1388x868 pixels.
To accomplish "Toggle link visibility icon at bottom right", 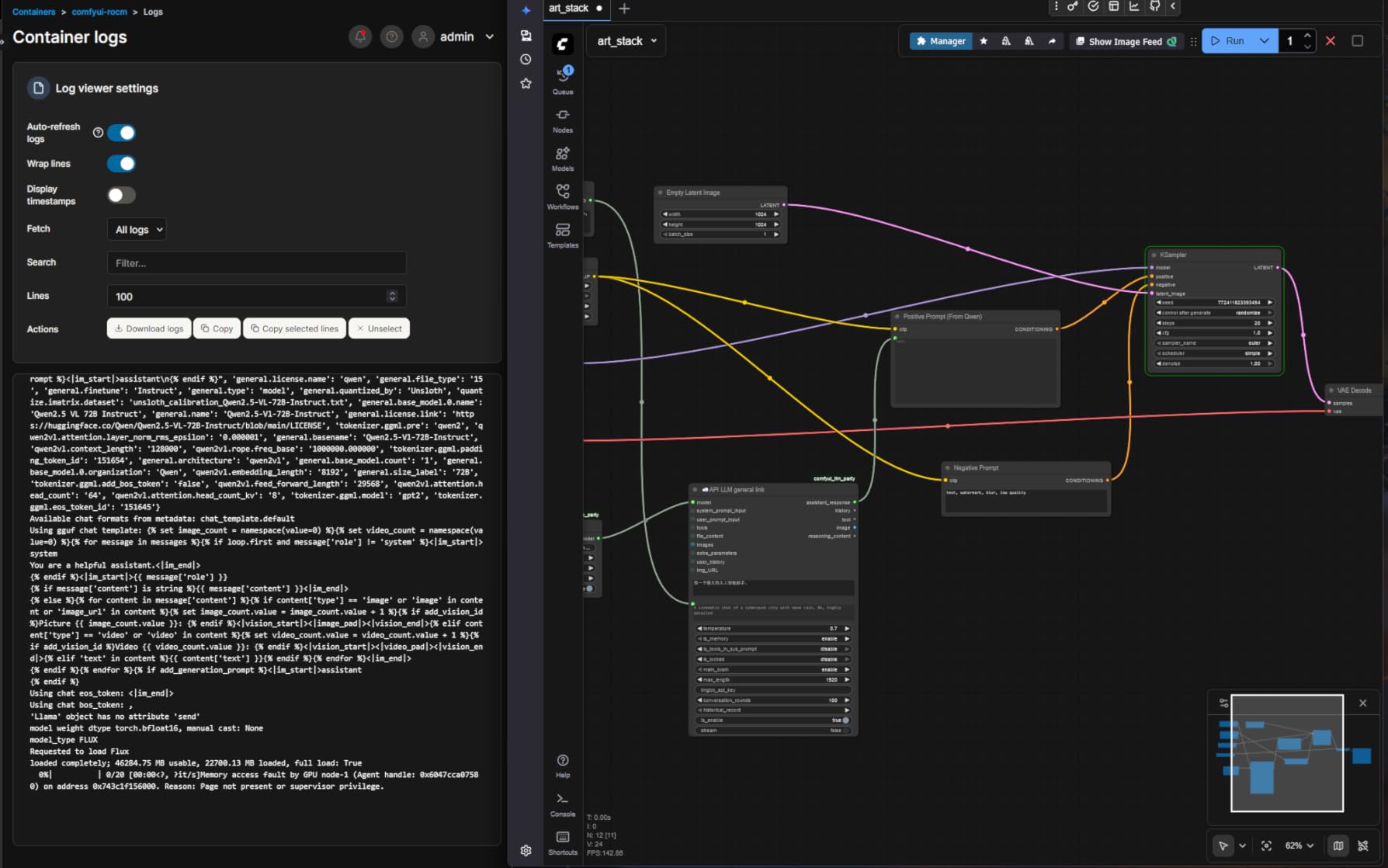I will tap(1363, 845).
